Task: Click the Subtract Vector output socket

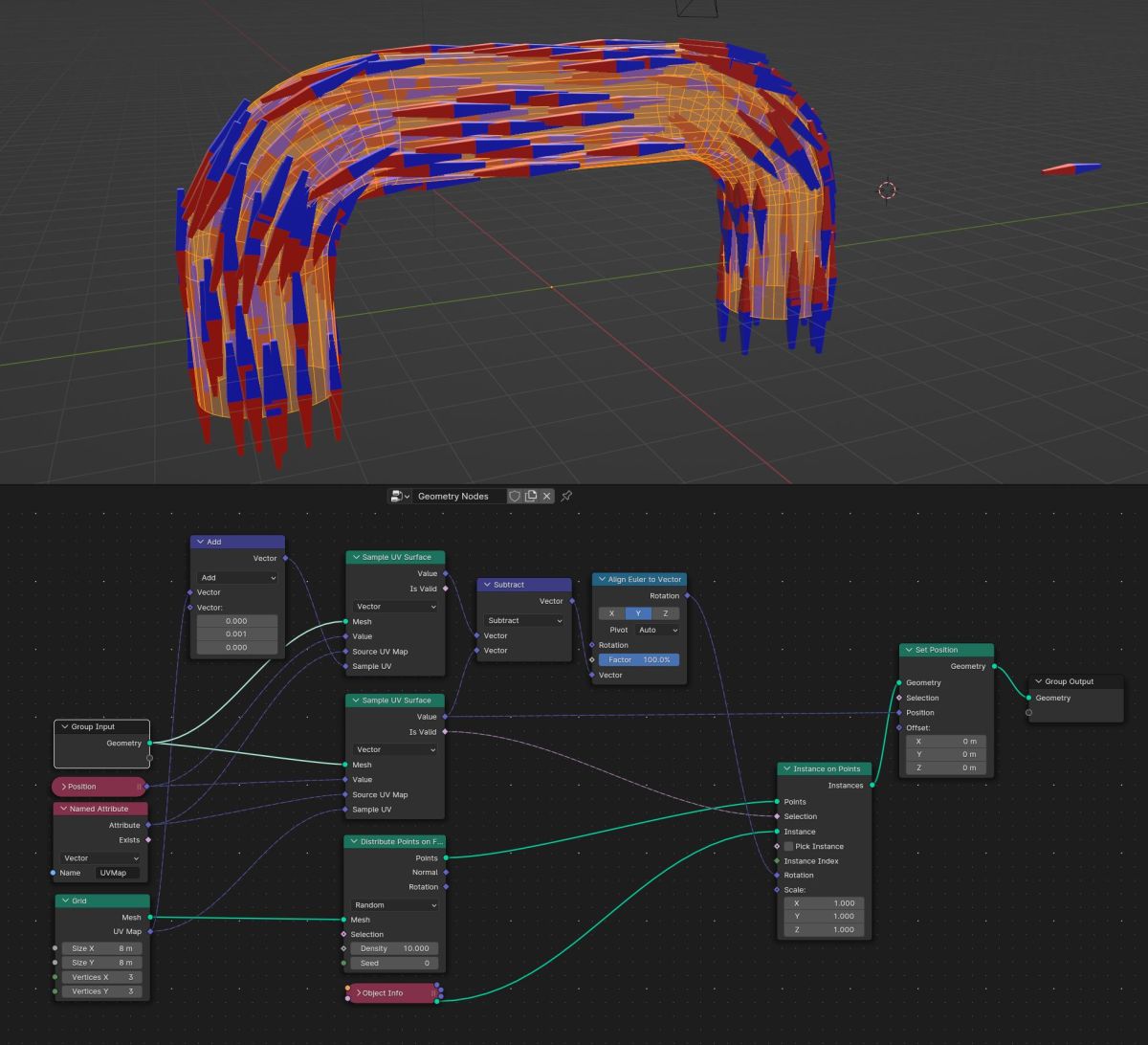Action: click(572, 601)
